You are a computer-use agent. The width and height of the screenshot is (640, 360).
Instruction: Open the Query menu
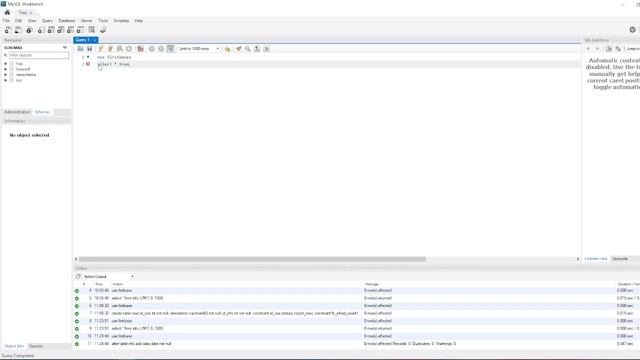pyautogui.click(x=47, y=20)
